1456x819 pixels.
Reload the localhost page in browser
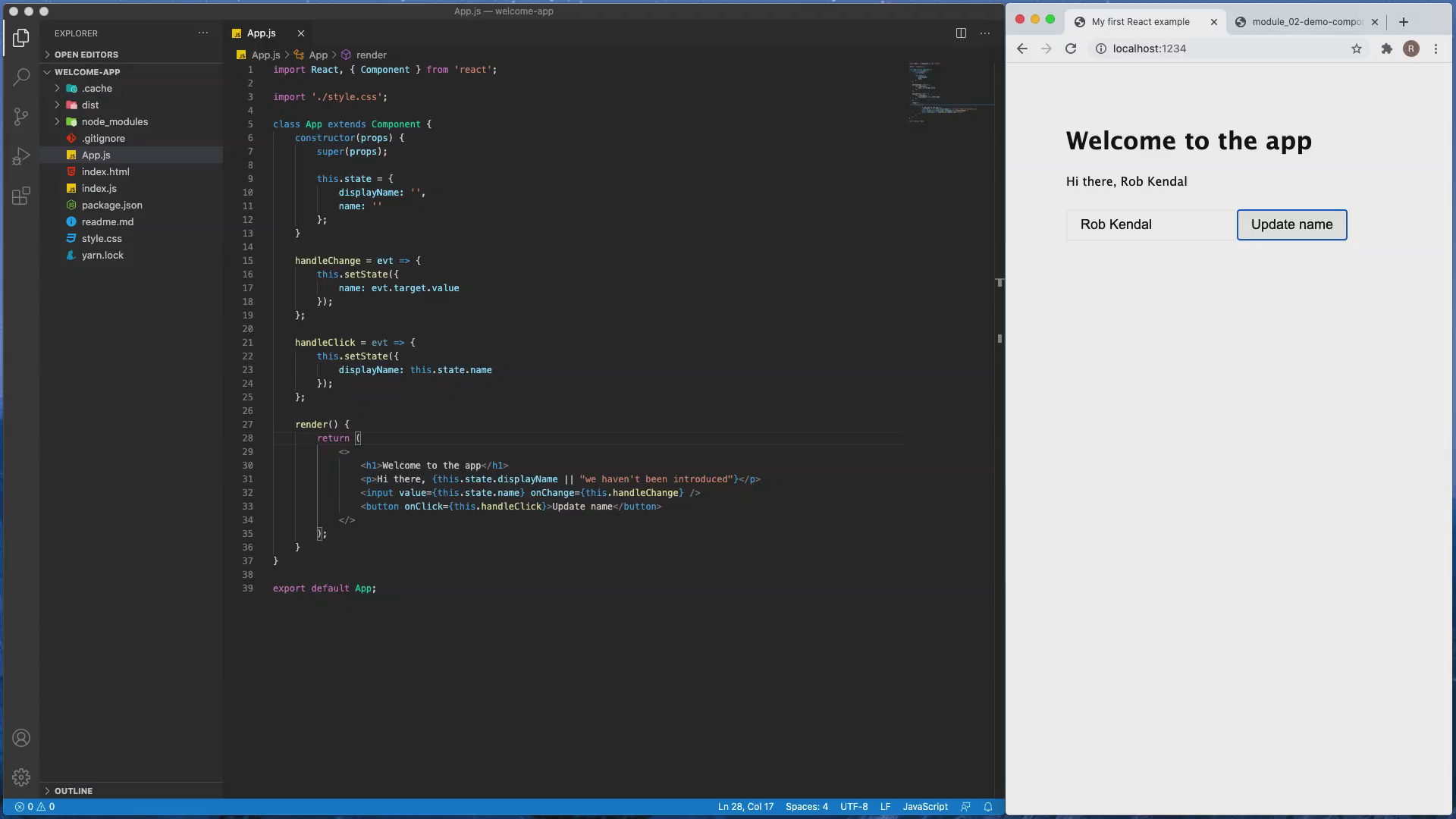[1071, 49]
